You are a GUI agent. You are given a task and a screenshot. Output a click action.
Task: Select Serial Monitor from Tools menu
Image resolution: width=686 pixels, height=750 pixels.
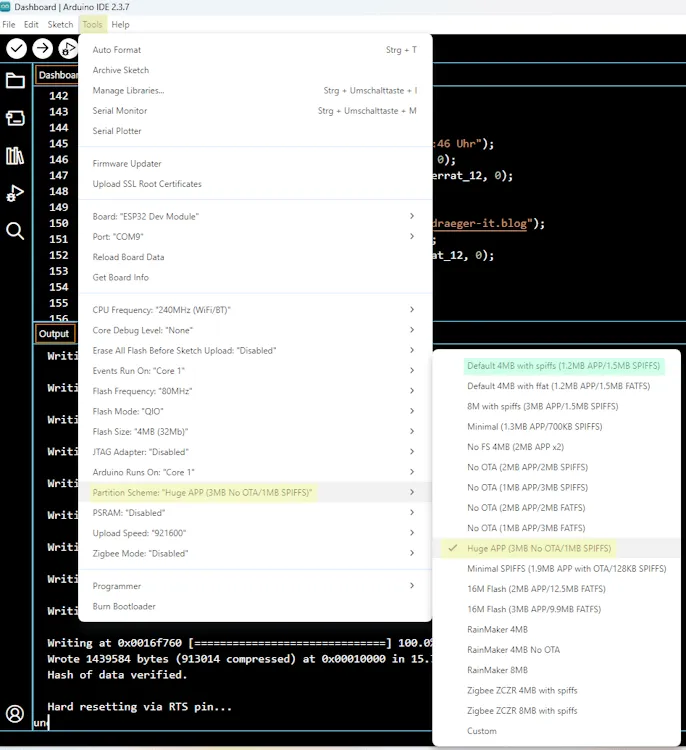[x=120, y=111]
